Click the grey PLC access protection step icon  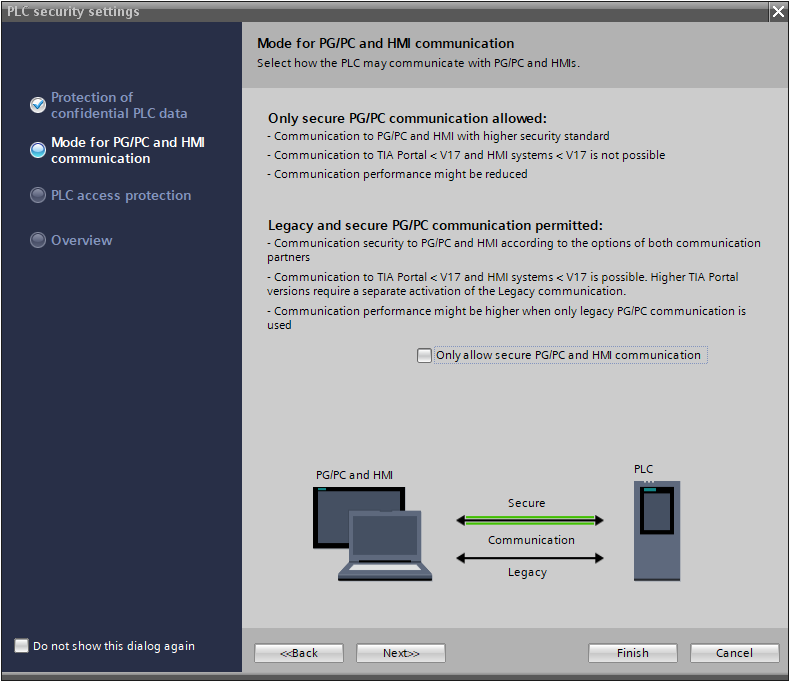38,195
